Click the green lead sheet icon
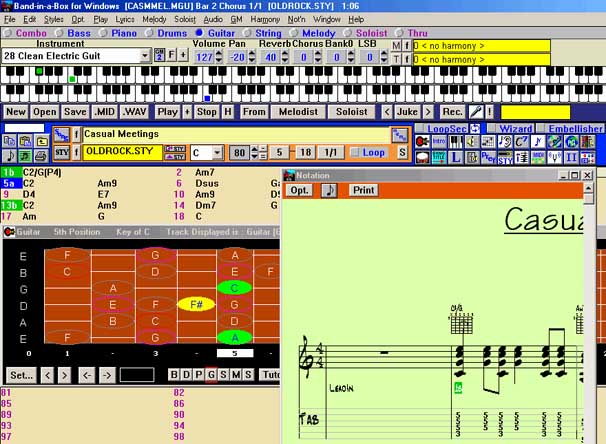 coord(26,156)
